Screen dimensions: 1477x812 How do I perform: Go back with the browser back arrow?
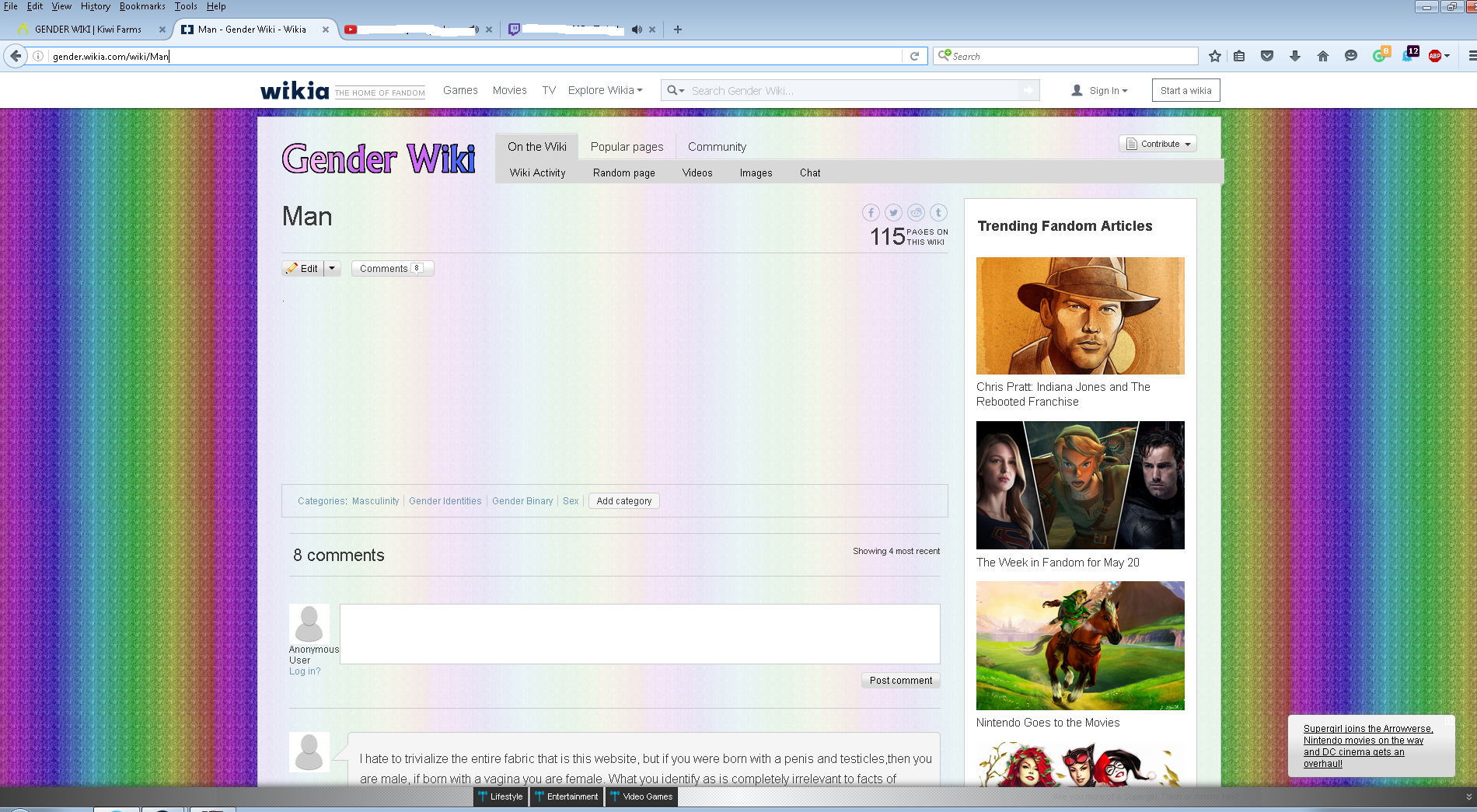[16, 56]
